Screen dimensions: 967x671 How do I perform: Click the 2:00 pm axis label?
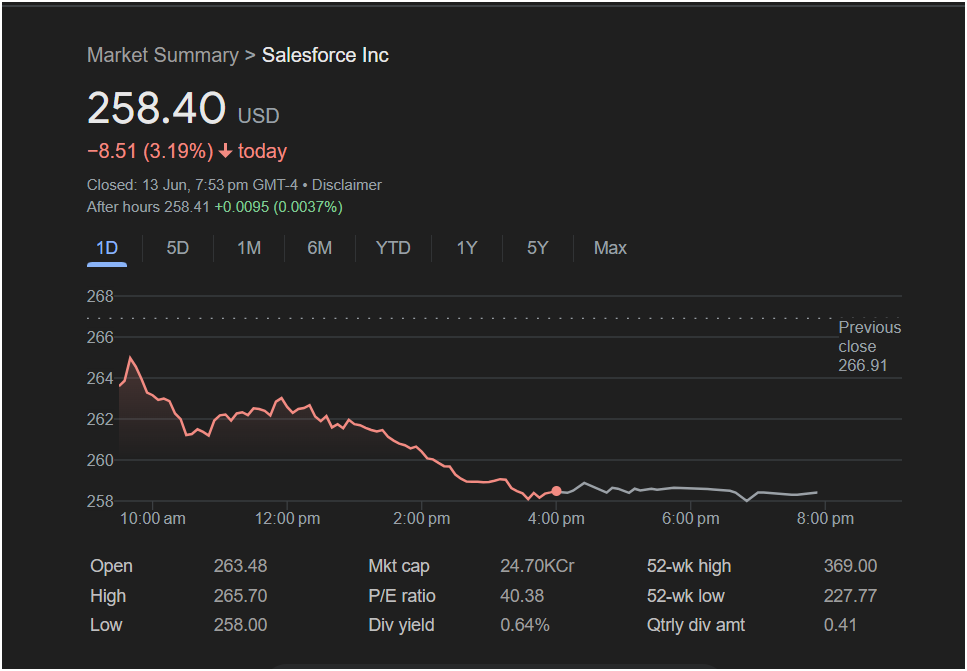(422, 519)
